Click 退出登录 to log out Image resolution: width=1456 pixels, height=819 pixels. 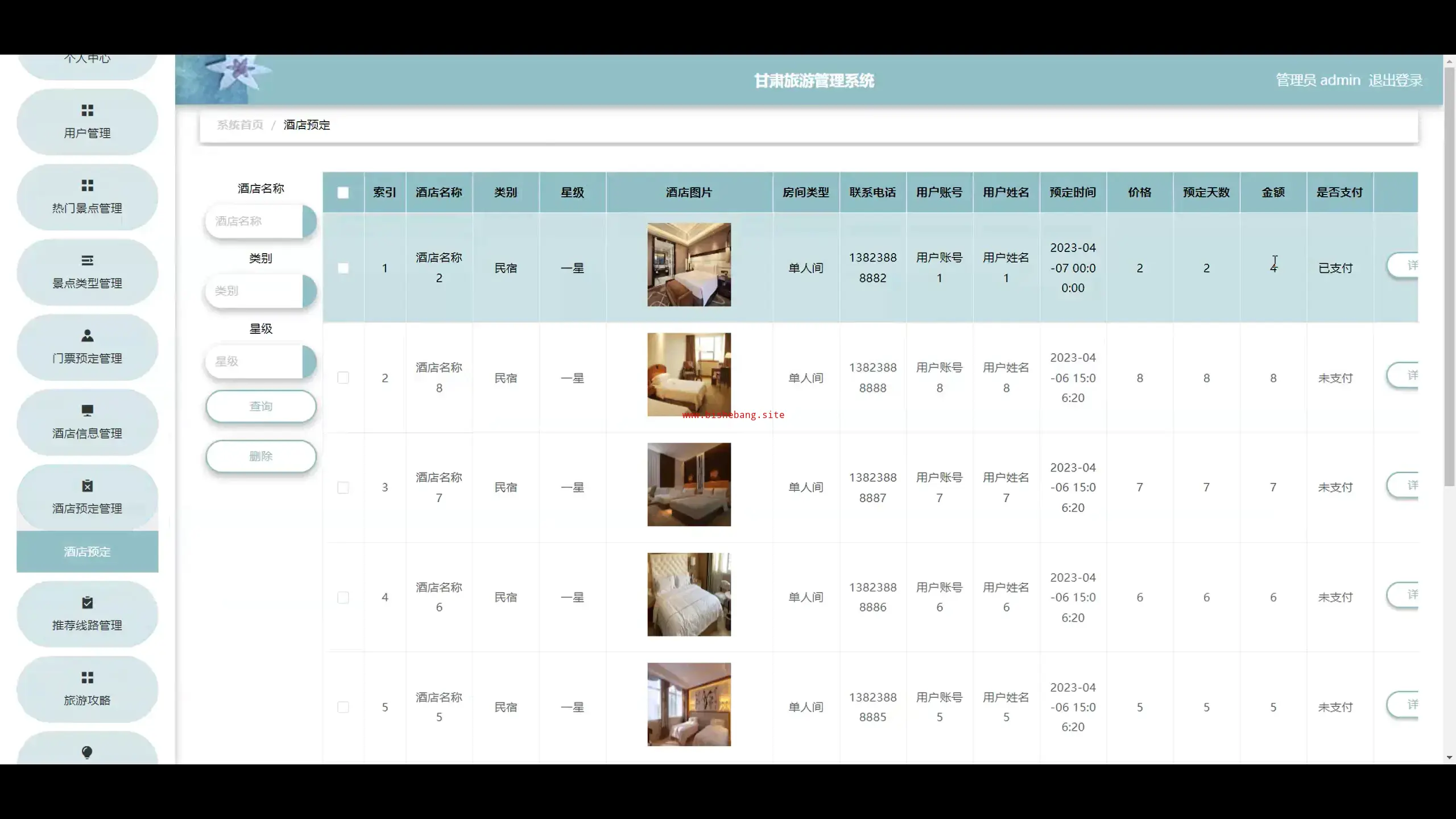(x=1395, y=80)
